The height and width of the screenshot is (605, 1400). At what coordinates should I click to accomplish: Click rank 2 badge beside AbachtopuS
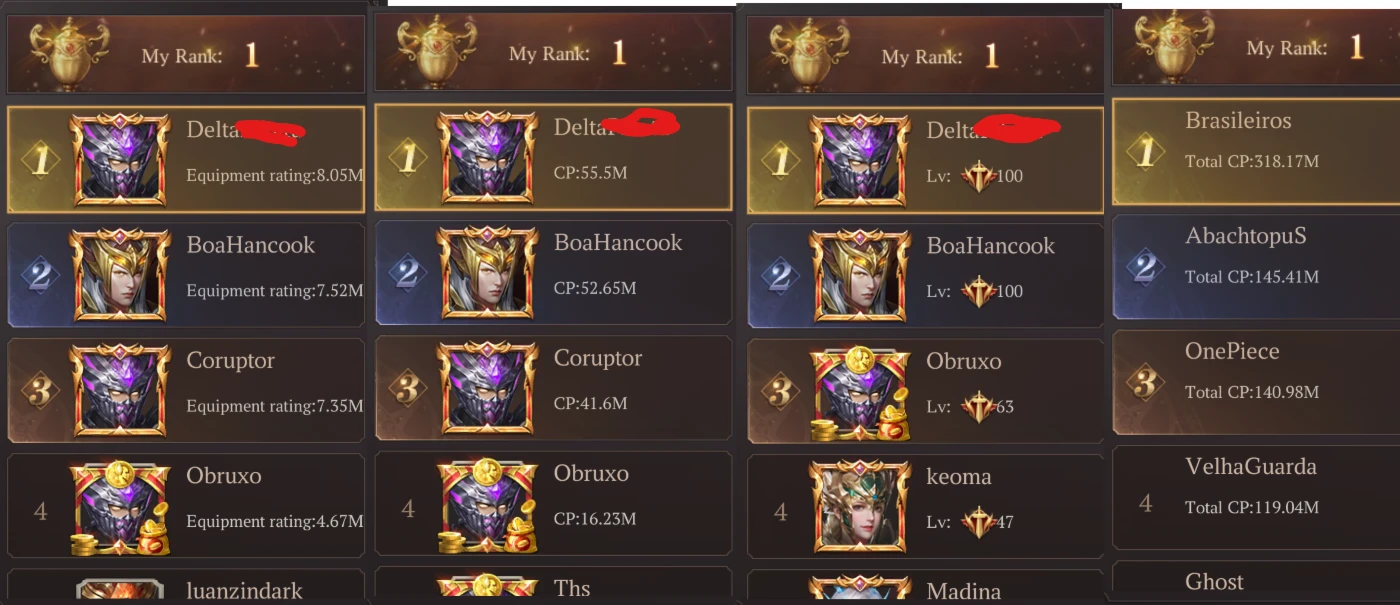click(1146, 267)
